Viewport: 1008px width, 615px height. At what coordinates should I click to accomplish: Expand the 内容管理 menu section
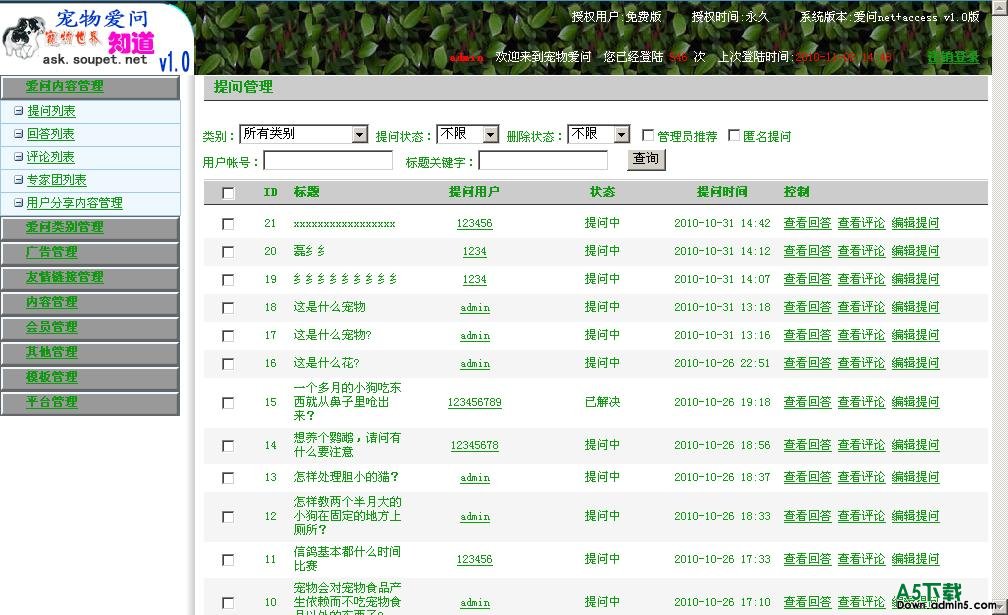(x=90, y=303)
